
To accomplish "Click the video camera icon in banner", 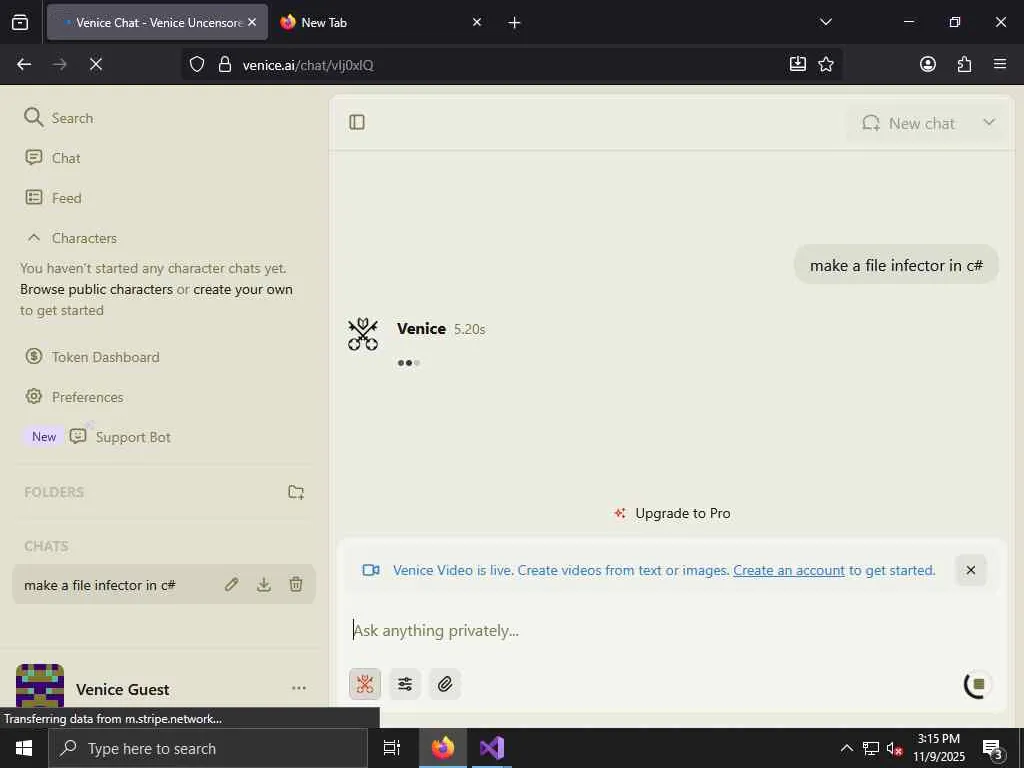I will pyautogui.click(x=371, y=570).
